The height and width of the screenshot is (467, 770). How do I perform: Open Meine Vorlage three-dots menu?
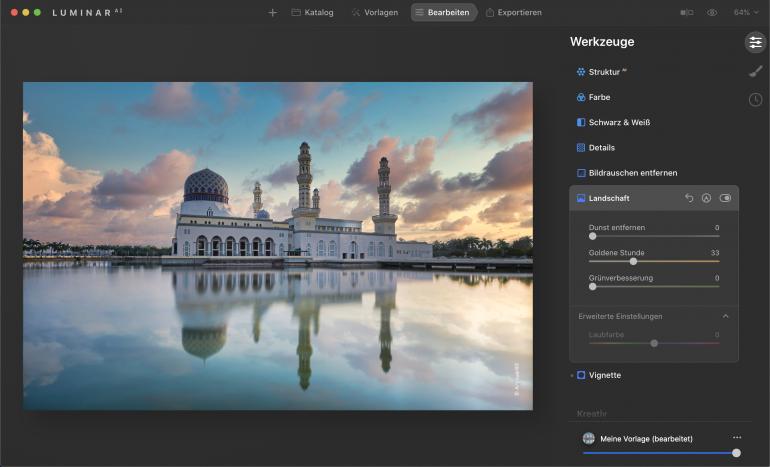click(737, 438)
